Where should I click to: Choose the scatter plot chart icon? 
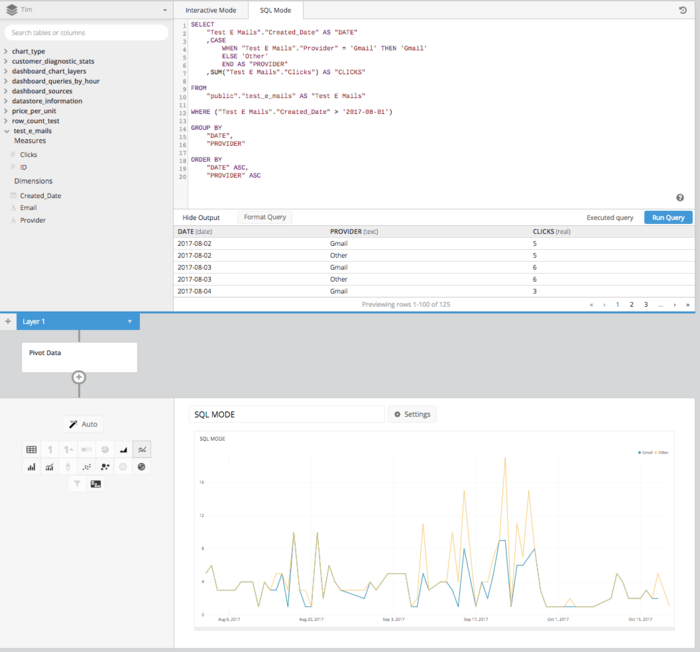pos(86,467)
